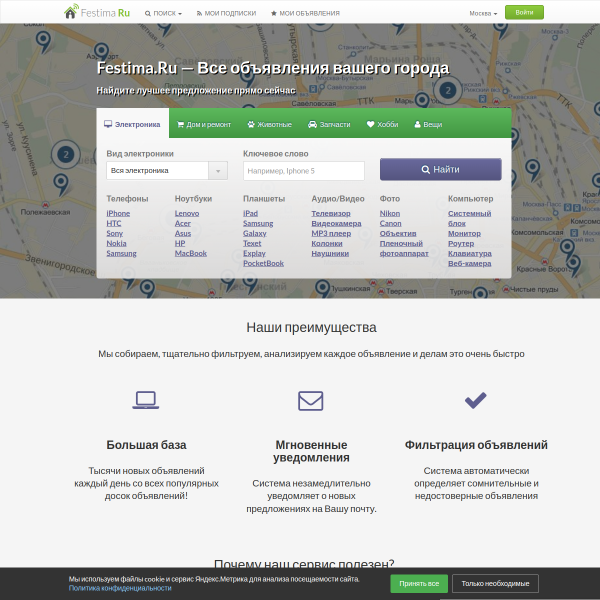Switch to the Животные tab
The height and width of the screenshot is (600, 600).
click(x=270, y=124)
